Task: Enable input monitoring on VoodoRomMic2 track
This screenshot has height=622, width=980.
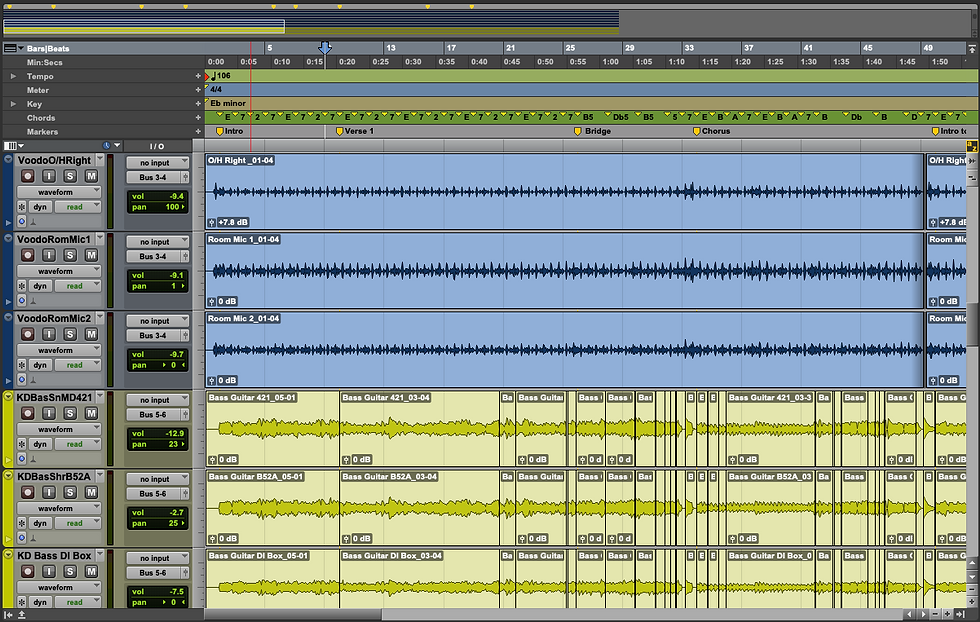Action: tap(49, 334)
